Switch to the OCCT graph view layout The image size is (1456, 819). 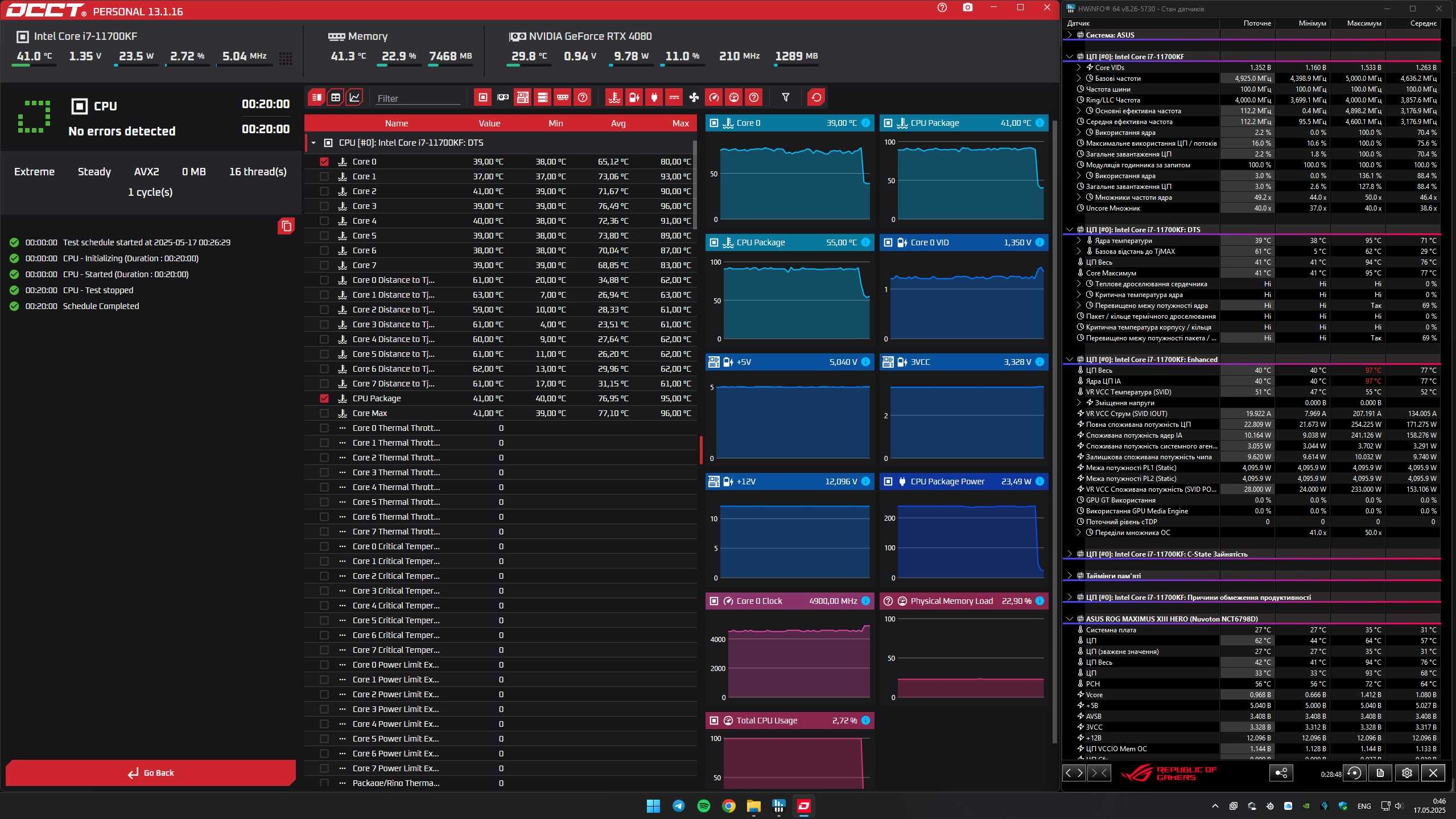click(354, 97)
